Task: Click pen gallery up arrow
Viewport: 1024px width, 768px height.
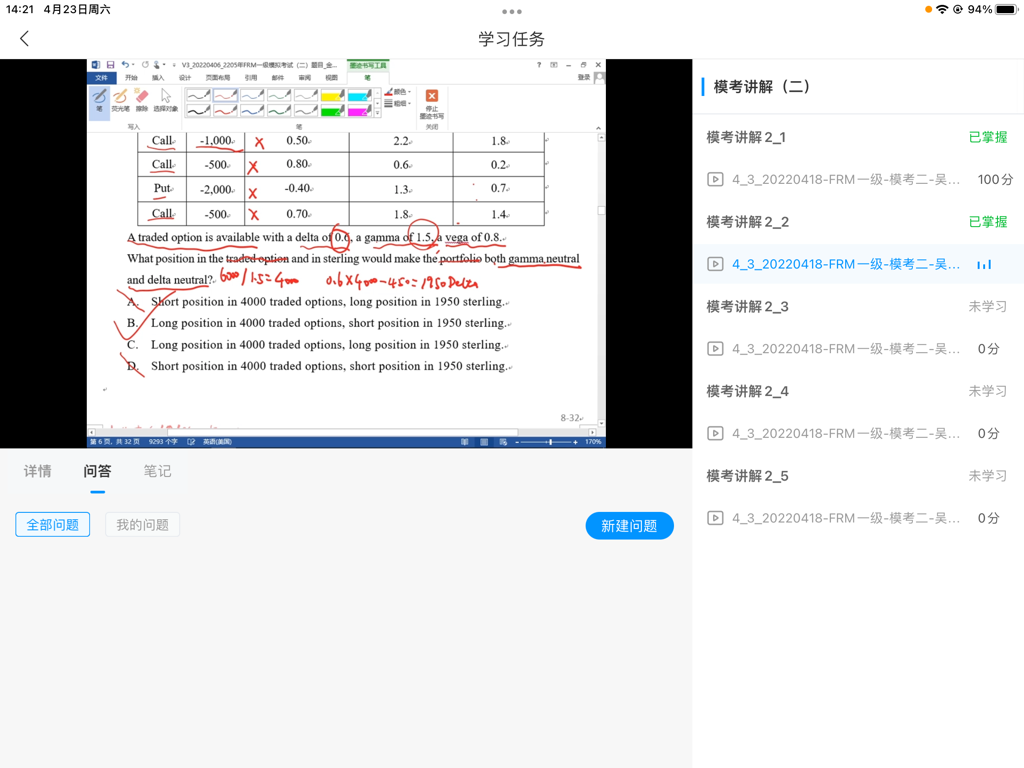Action: [377, 93]
